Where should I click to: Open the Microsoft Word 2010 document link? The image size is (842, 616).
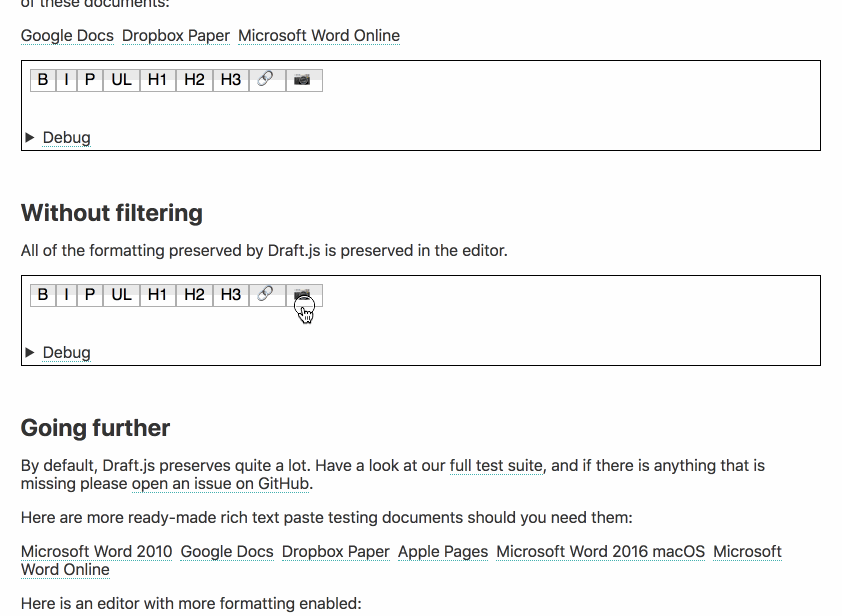tap(97, 552)
